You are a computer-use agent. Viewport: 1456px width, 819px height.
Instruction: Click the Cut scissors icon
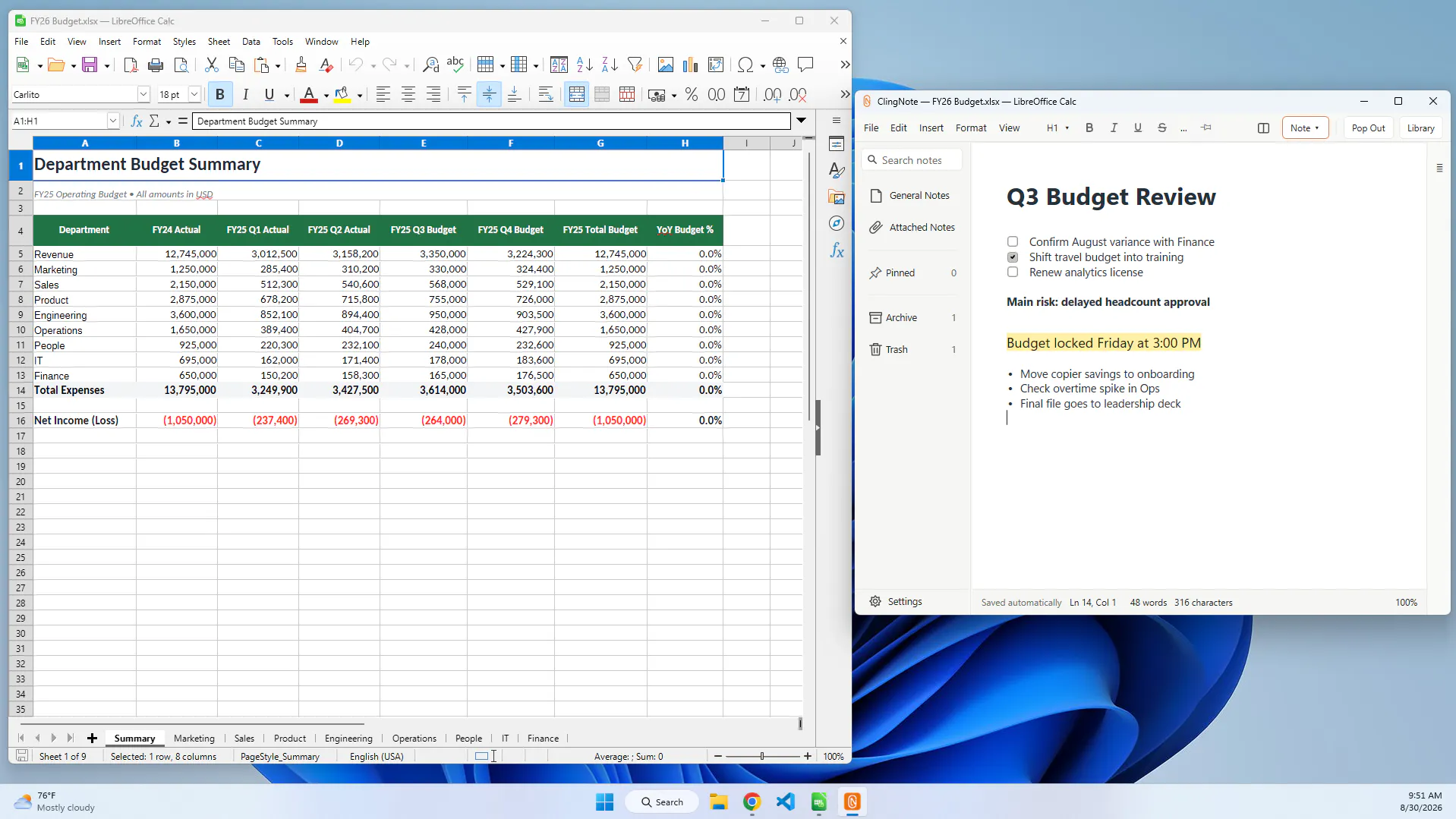[212, 65]
